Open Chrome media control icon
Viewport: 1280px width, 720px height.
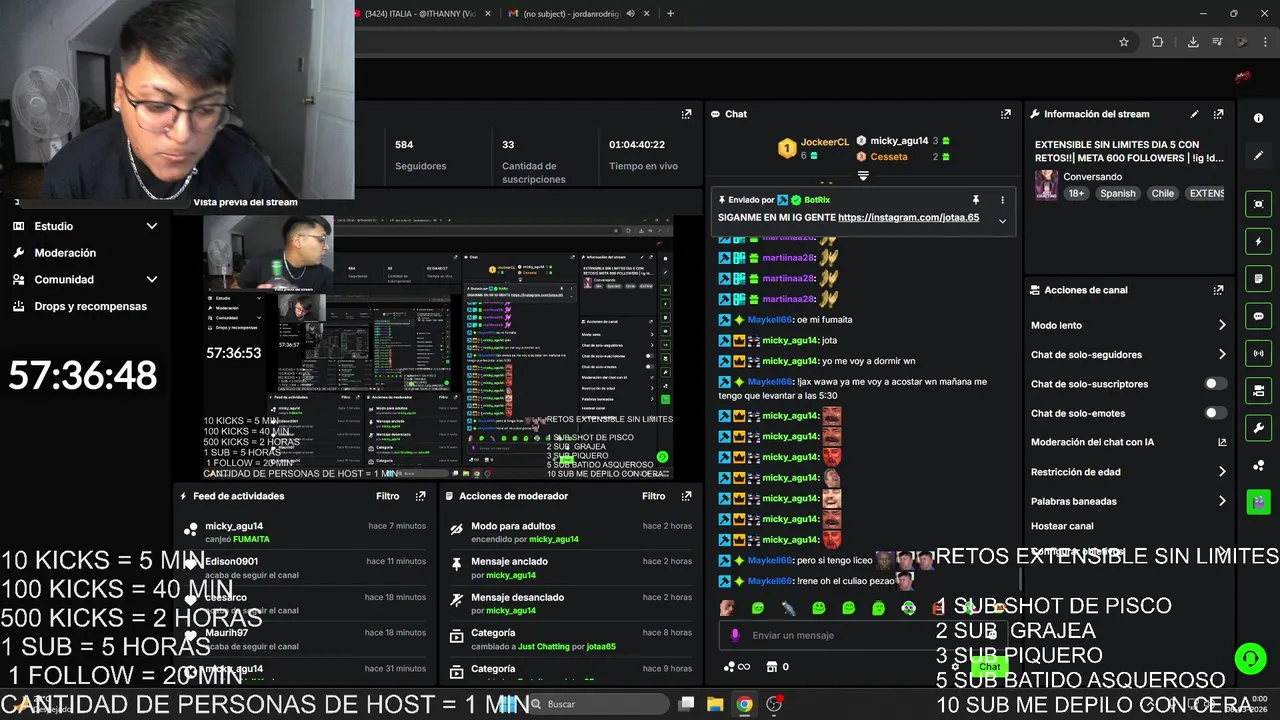coord(1217,42)
